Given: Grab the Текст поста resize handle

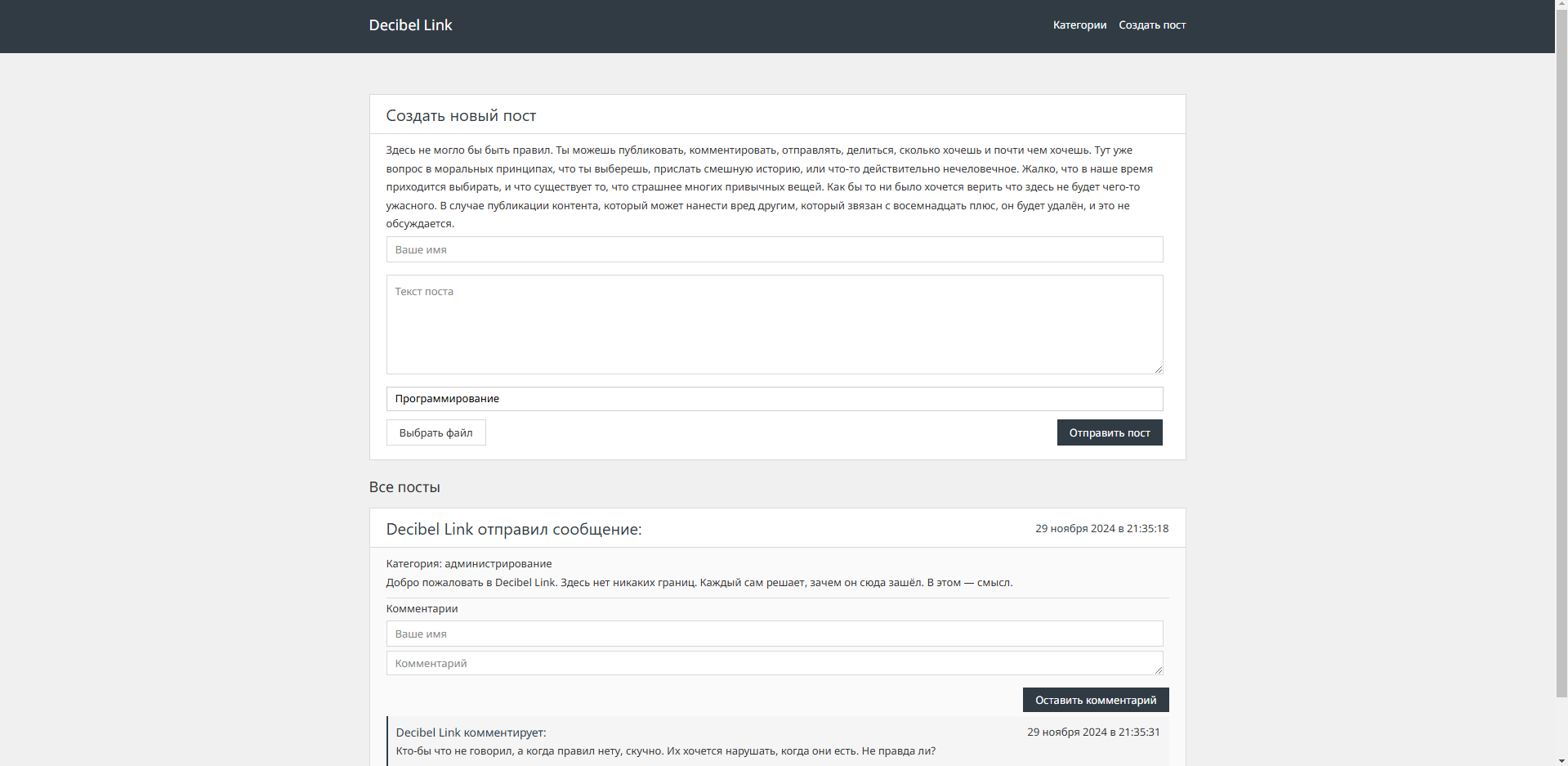Looking at the screenshot, I should pyautogui.click(x=1158, y=369).
